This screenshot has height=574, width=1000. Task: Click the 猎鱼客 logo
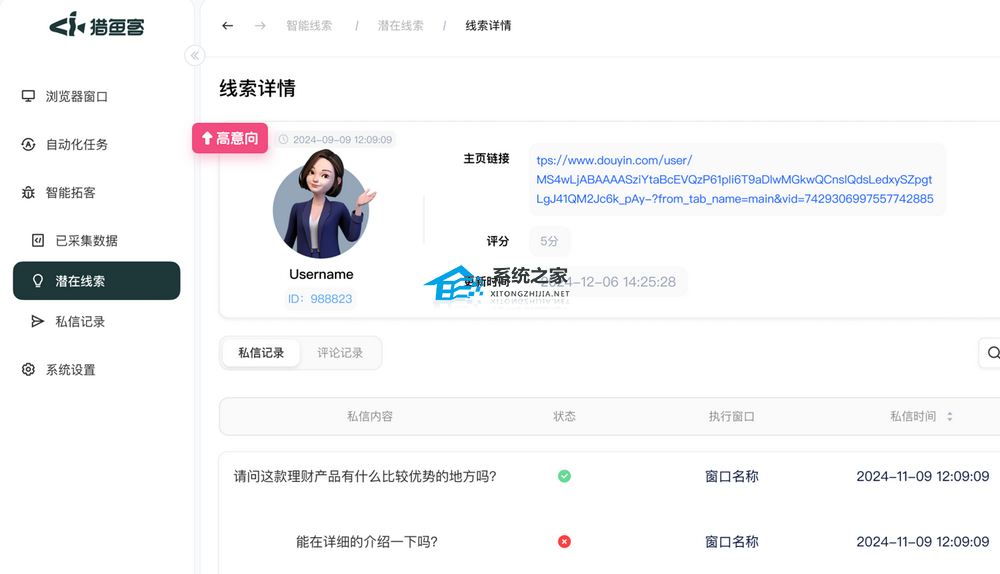[x=97, y=26]
